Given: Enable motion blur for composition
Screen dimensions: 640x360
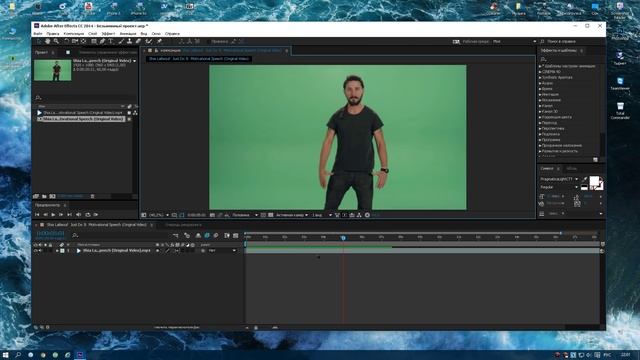Looking at the screenshot, I should pos(216,236).
